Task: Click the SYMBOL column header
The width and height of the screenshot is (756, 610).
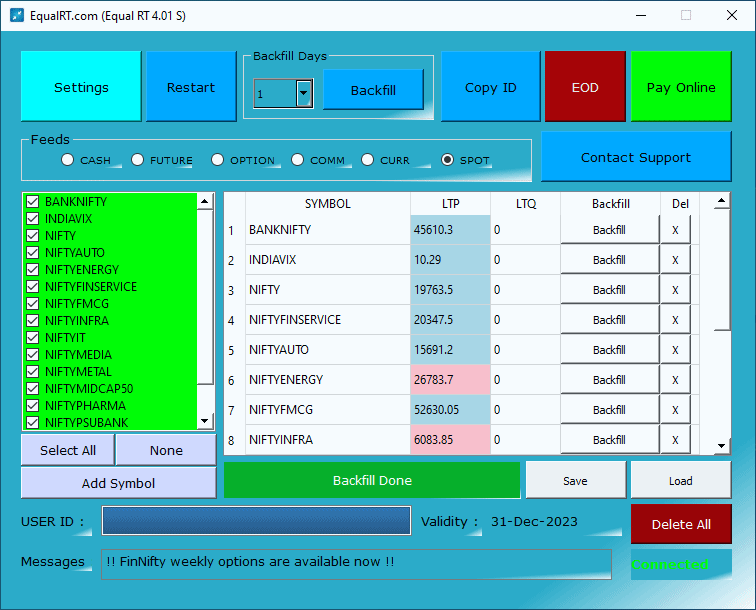Action: click(x=328, y=203)
